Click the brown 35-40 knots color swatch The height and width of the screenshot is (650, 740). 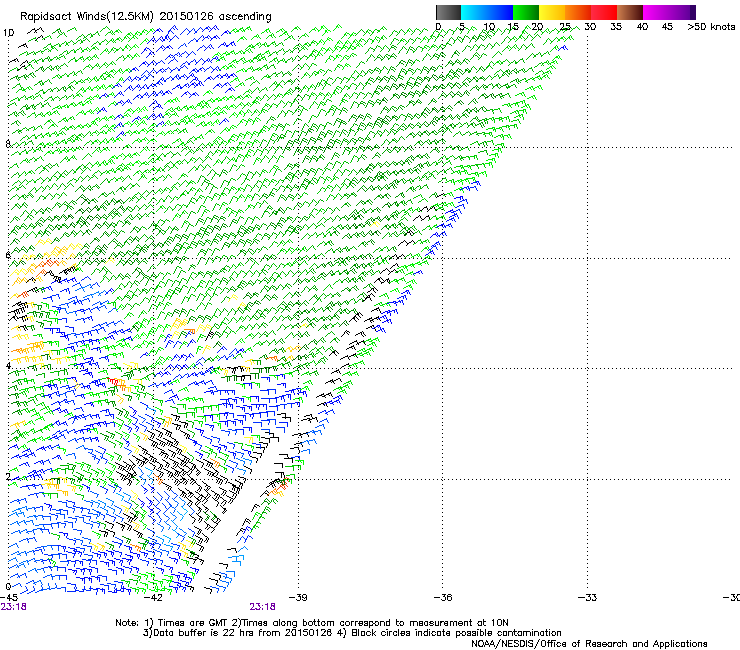click(630, 12)
